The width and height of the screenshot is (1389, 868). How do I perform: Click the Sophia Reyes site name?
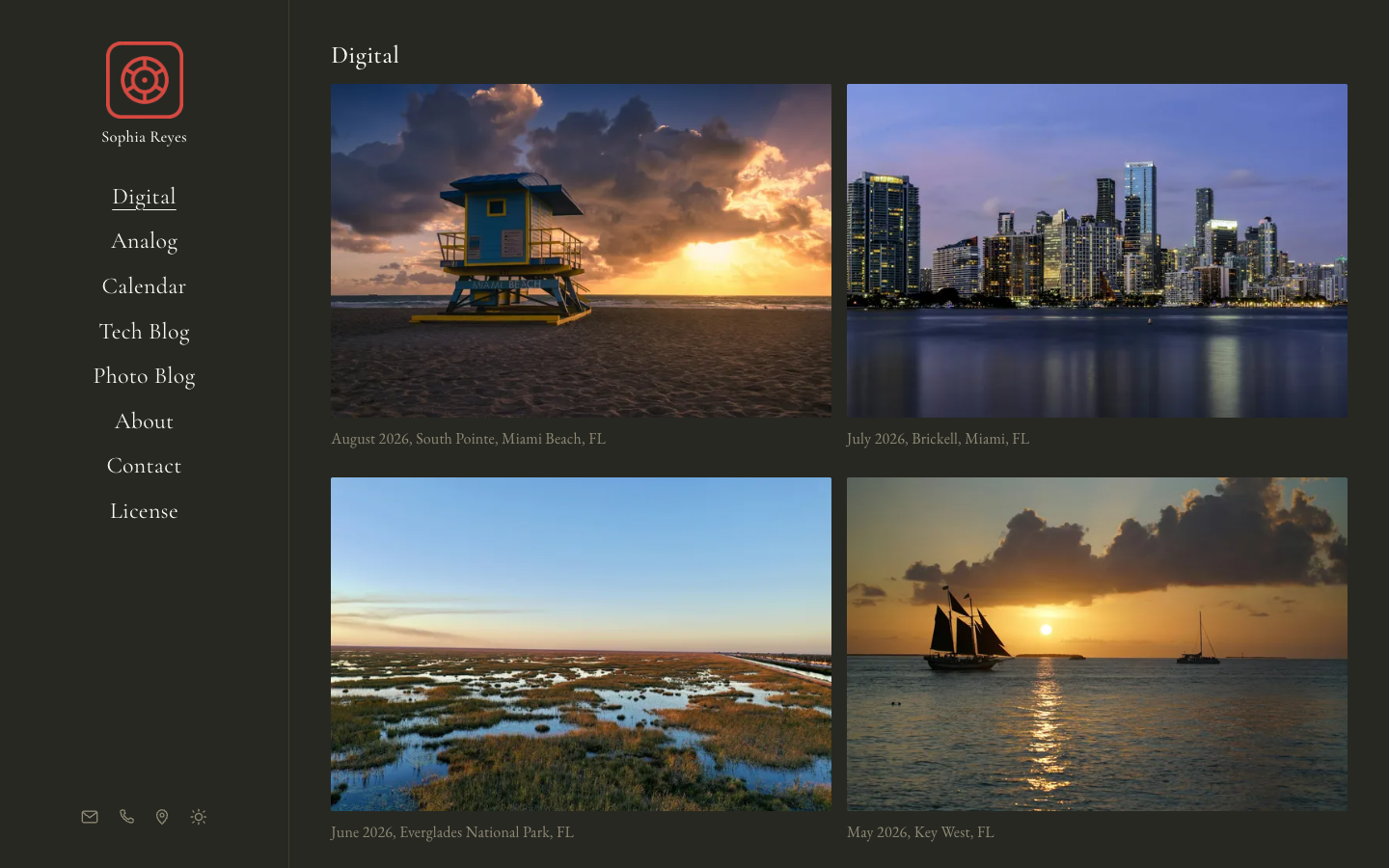coord(144,137)
